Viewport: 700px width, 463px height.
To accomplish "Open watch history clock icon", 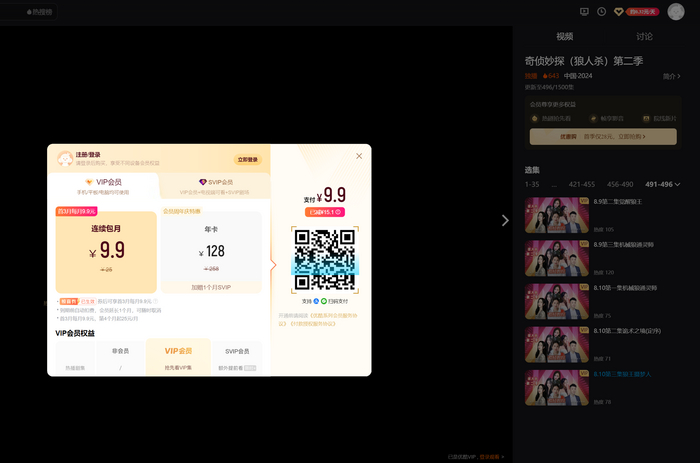I will click(601, 12).
